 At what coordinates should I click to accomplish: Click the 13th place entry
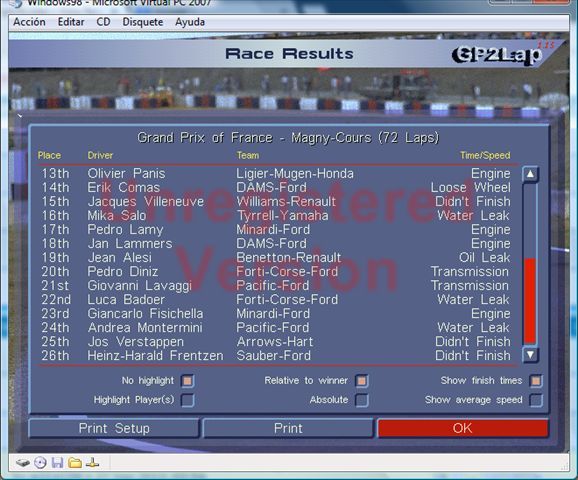tap(55, 173)
